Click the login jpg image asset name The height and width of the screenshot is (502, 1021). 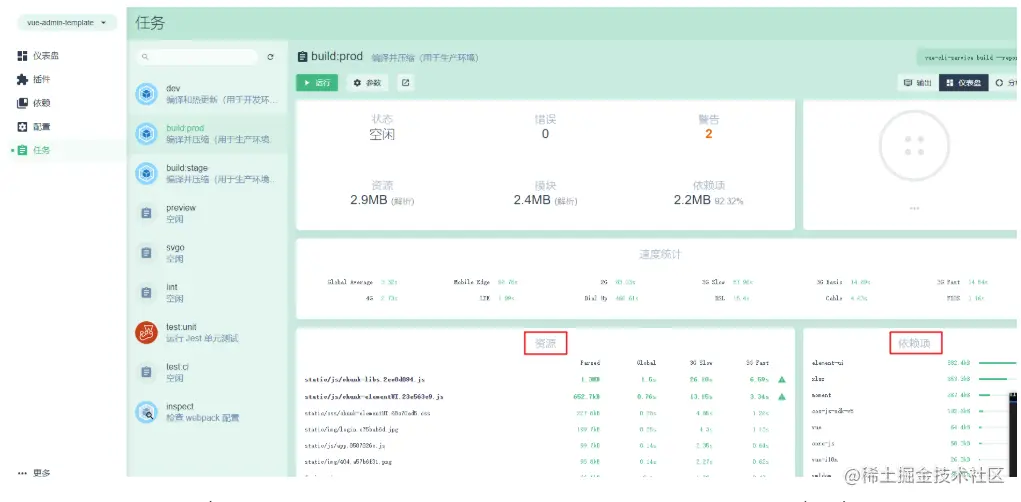point(350,429)
